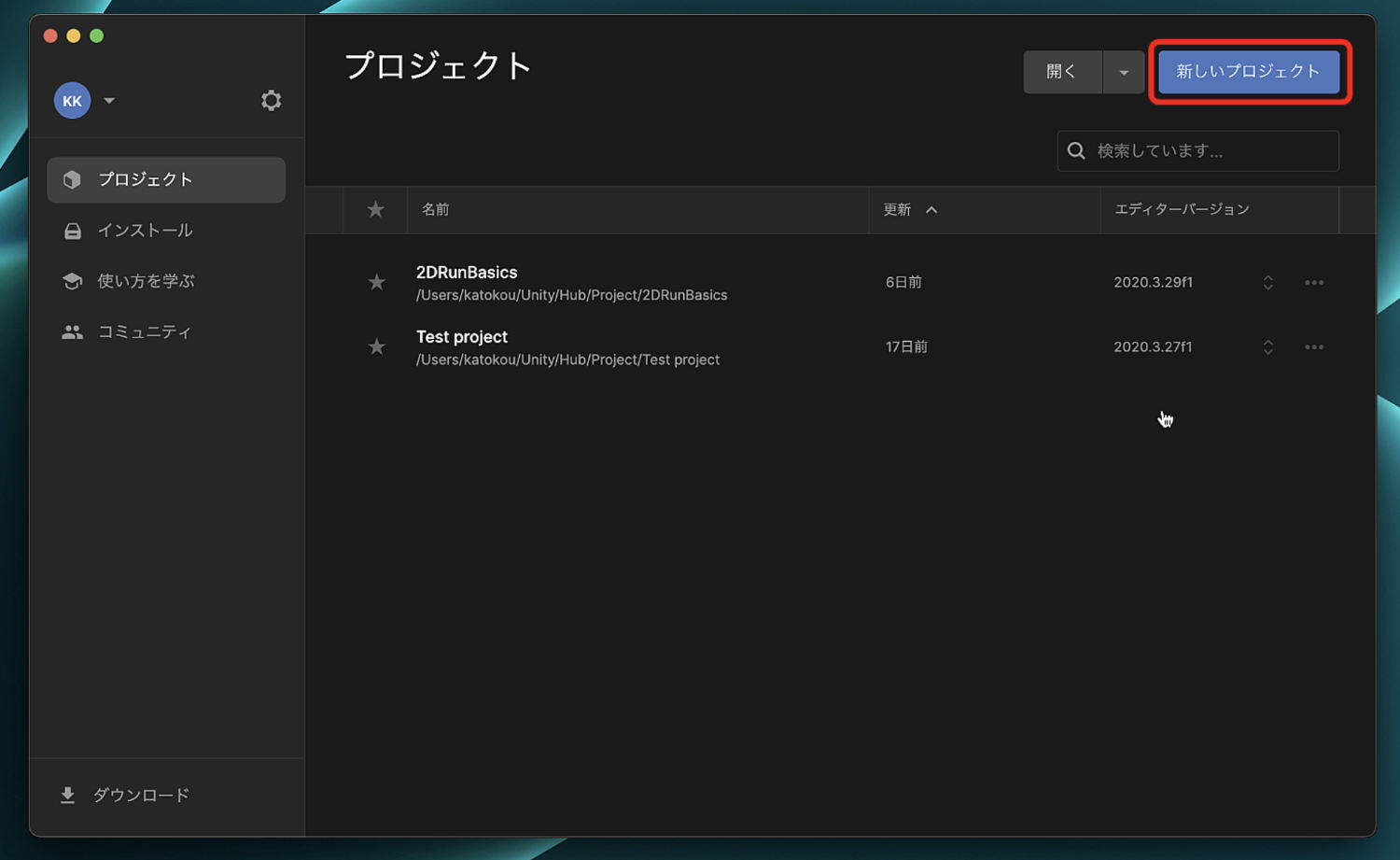The image size is (1400, 860).
Task: Open the コミュニティ sidebar tab
Action: coord(166,331)
